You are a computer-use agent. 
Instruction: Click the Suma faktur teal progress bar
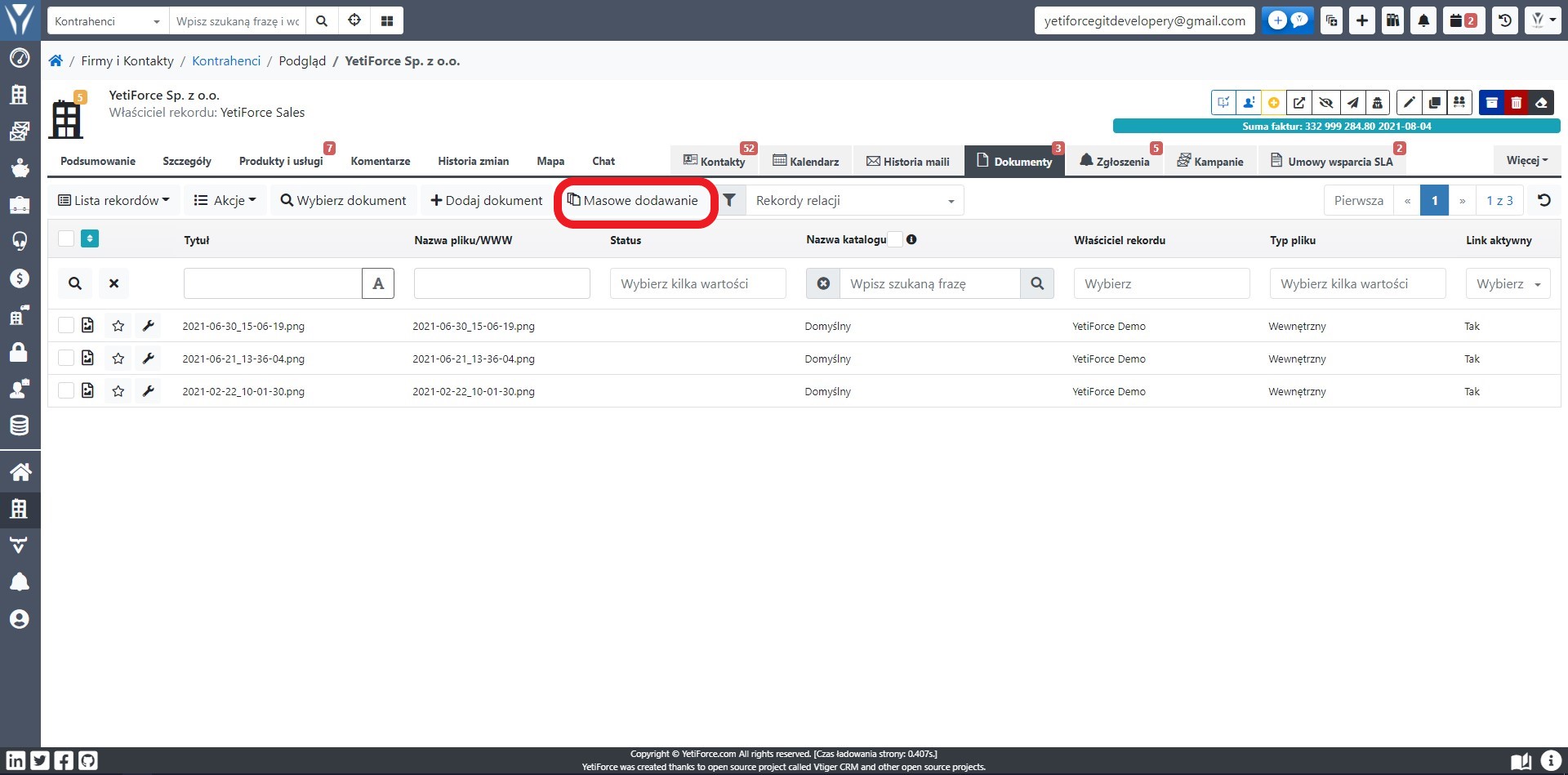[x=1337, y=126]
